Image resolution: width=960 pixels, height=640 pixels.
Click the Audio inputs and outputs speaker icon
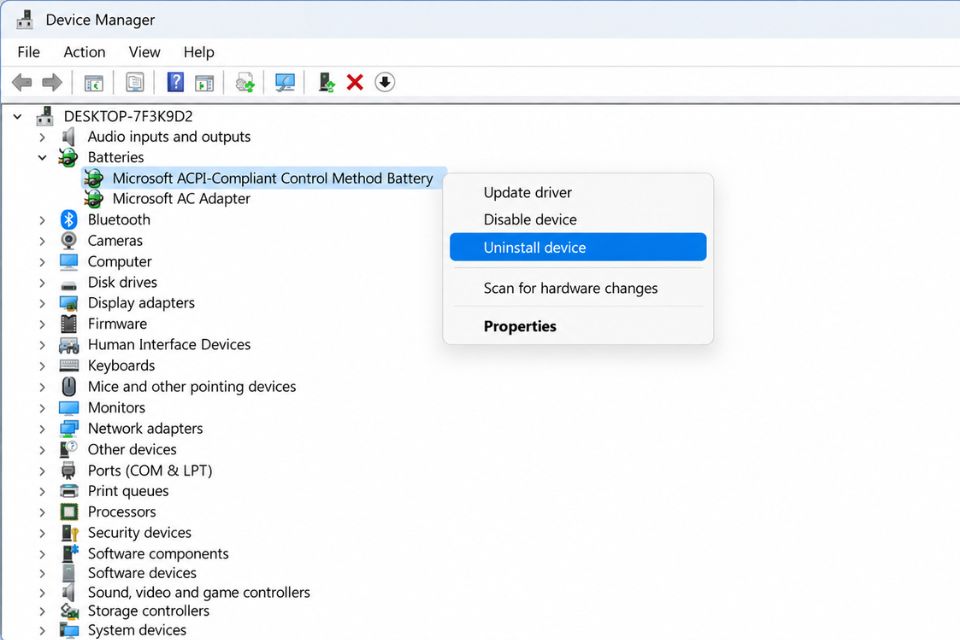69,137
